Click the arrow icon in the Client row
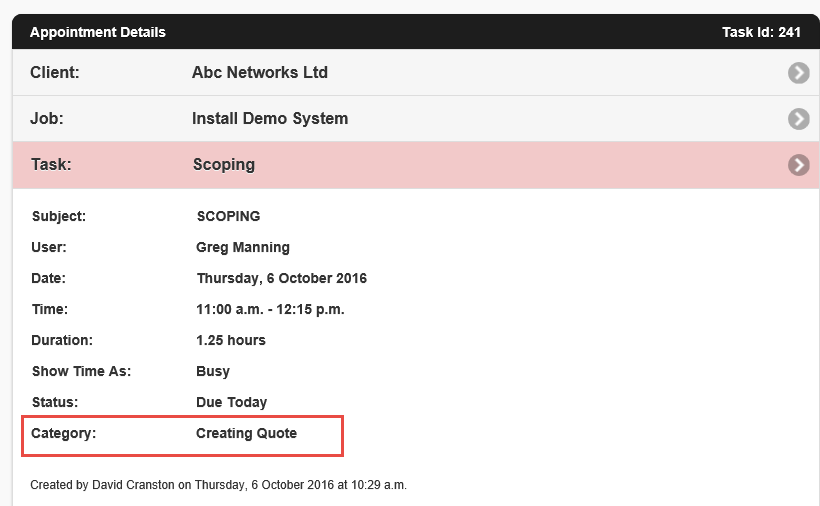 pos(798,73)
